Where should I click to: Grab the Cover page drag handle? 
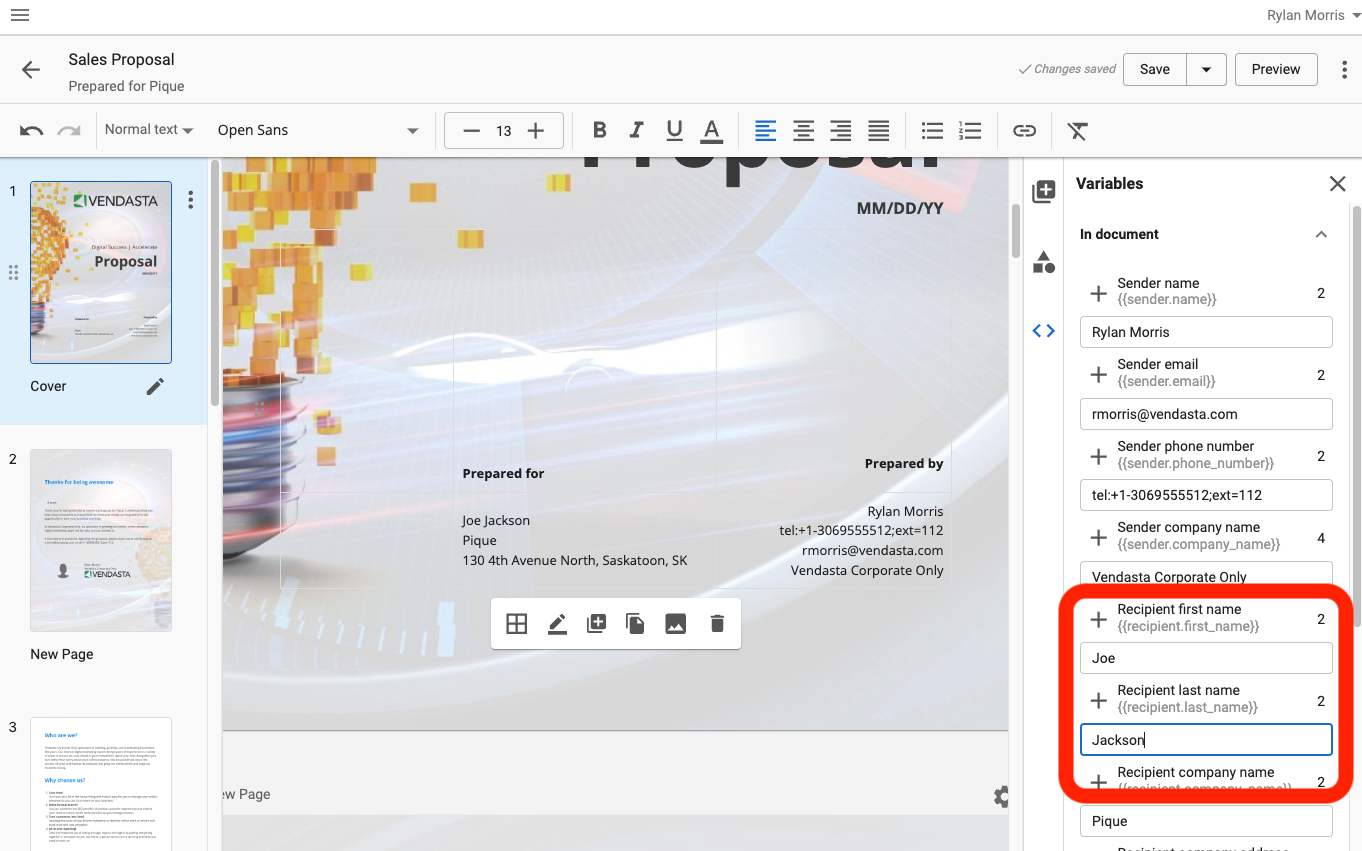coord(14,272)
